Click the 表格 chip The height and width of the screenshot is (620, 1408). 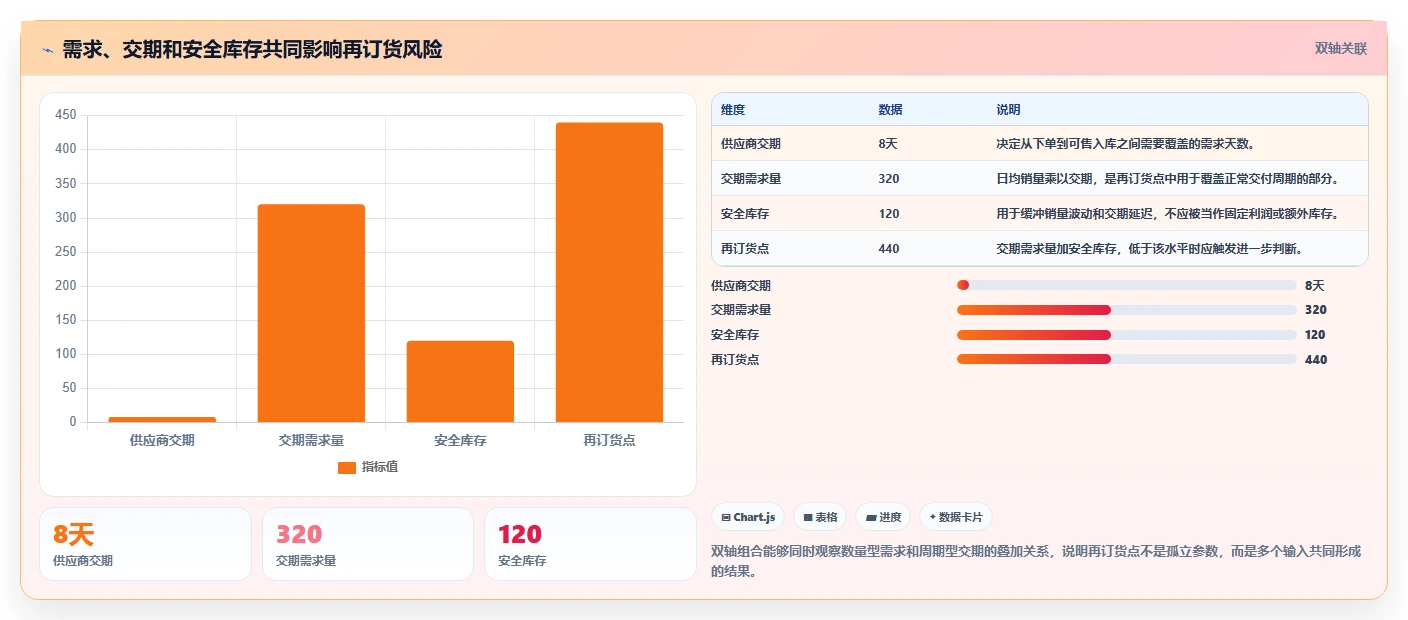[x=820, y=517]
